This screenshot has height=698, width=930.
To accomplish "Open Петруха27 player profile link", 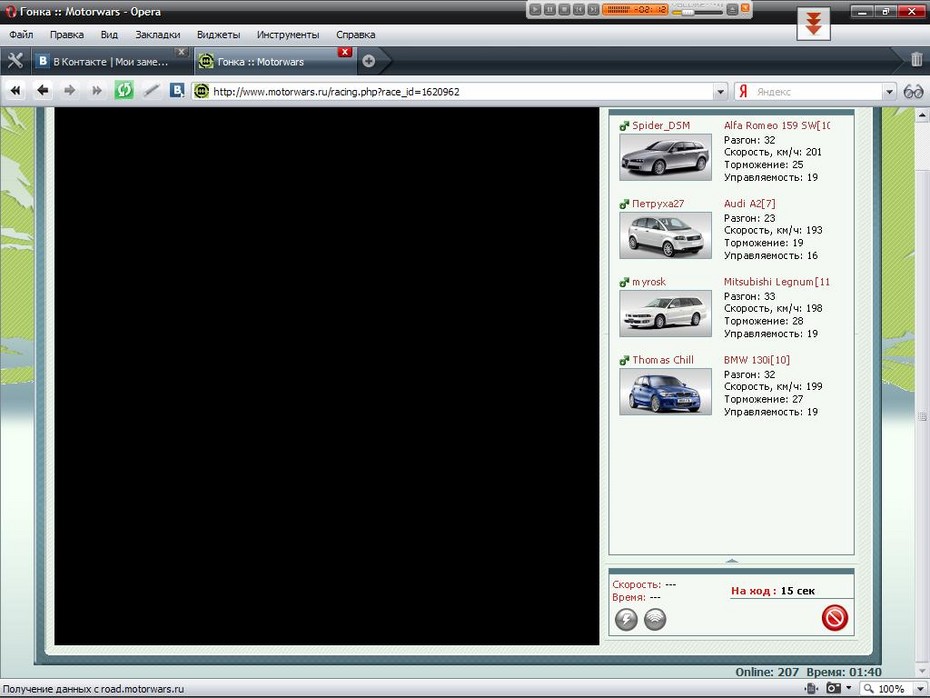I will 658,204.
